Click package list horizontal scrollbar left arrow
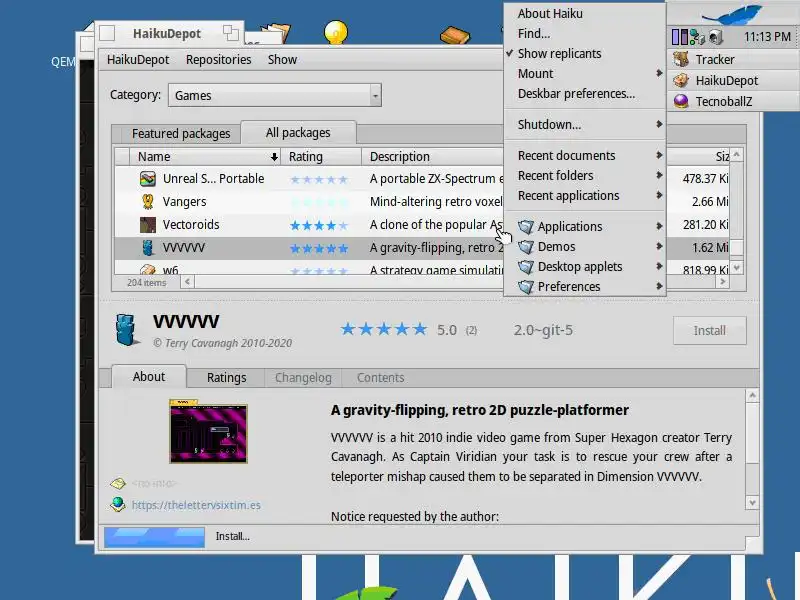This screenshot has width=800, height=600. pos(187,281)
